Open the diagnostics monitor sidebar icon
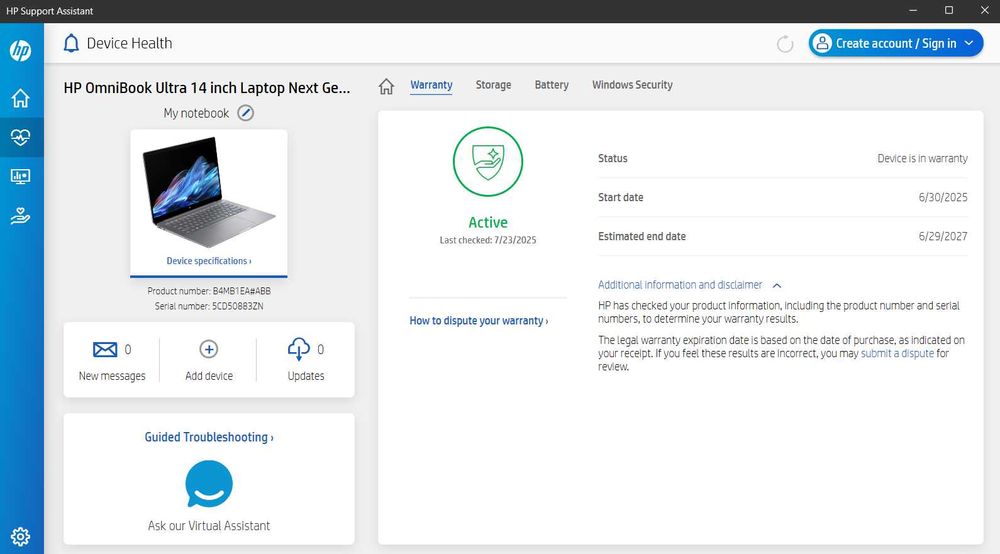1000x554 pixels. tap(21, 177)
